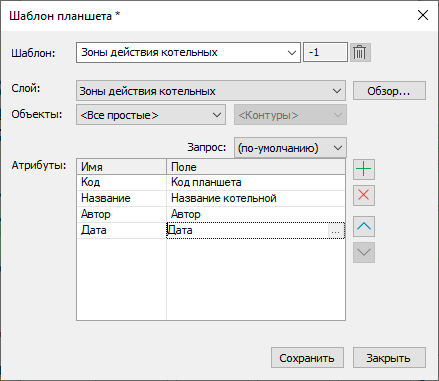This screenshot has width=439, height=381.
Task: Click the Имя column header
Action: click(122, 167)
